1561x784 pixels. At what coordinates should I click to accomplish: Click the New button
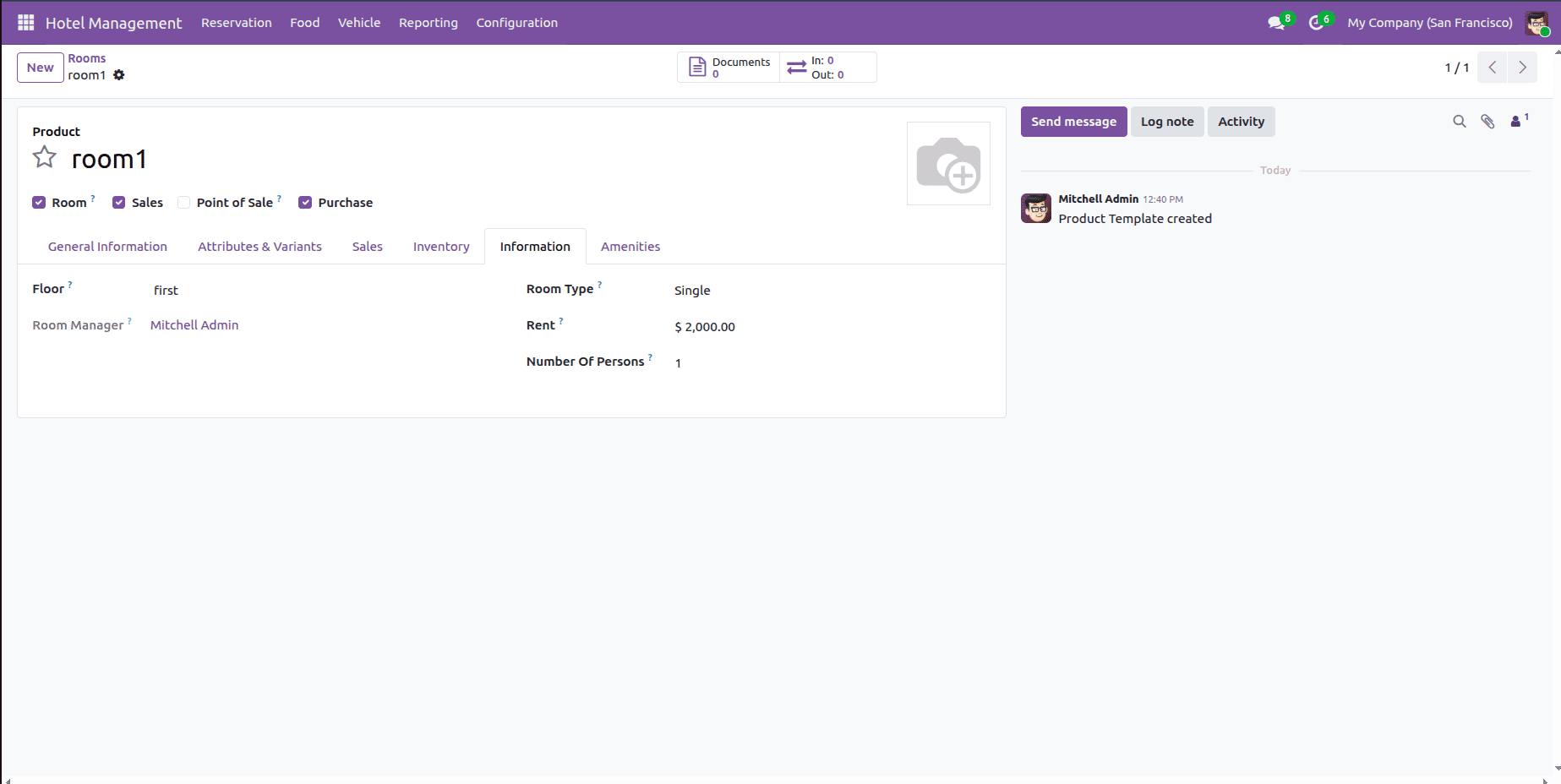tap(41, 68)
